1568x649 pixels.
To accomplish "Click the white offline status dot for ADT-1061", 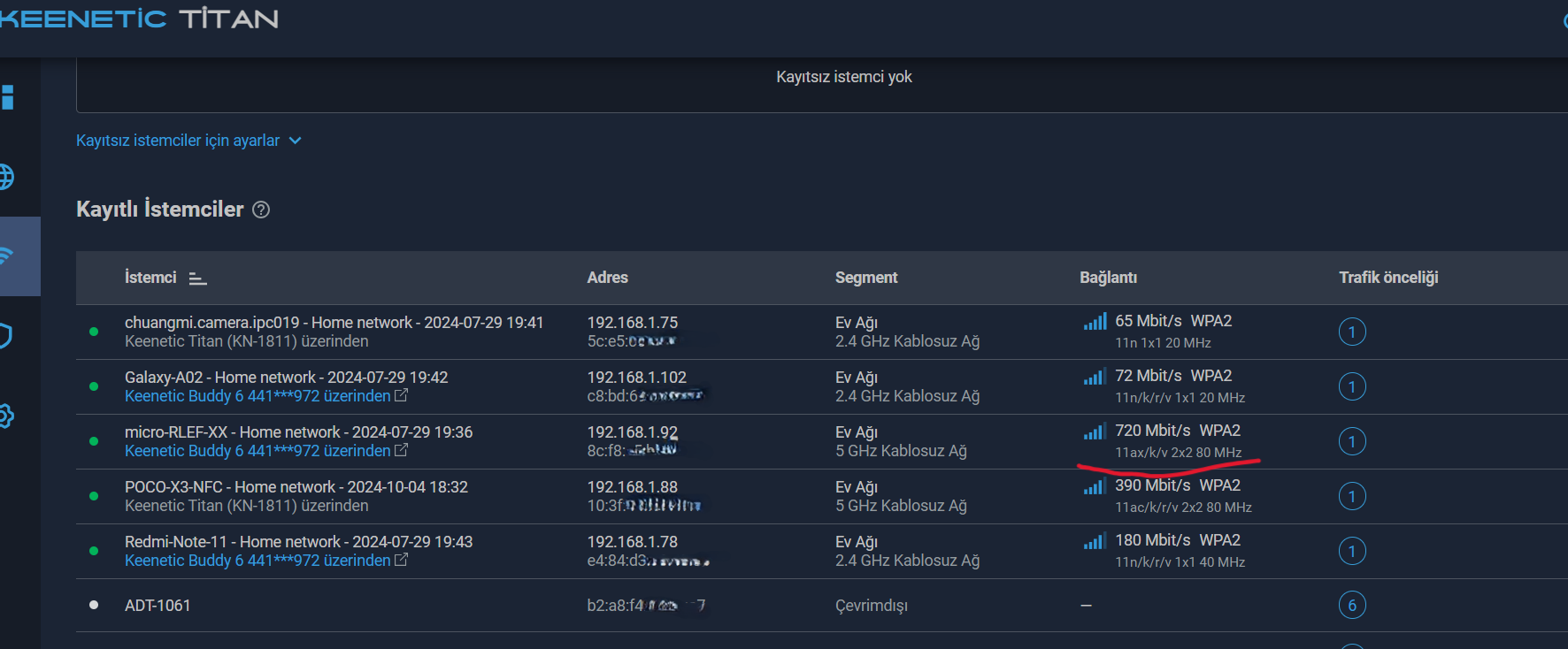I will click(94, 605).
